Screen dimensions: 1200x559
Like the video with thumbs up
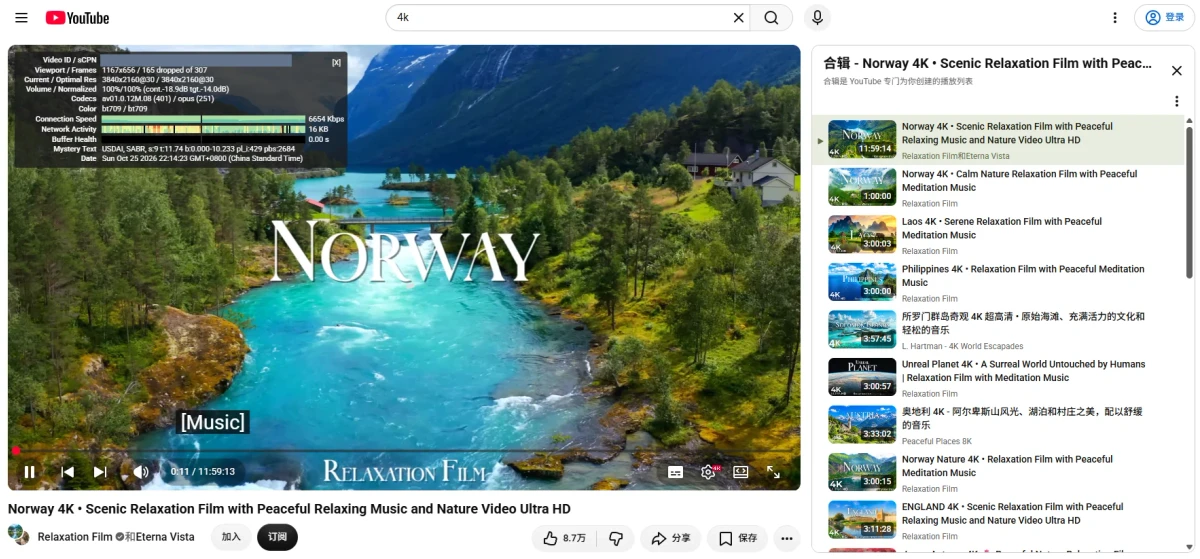[564, 538]
